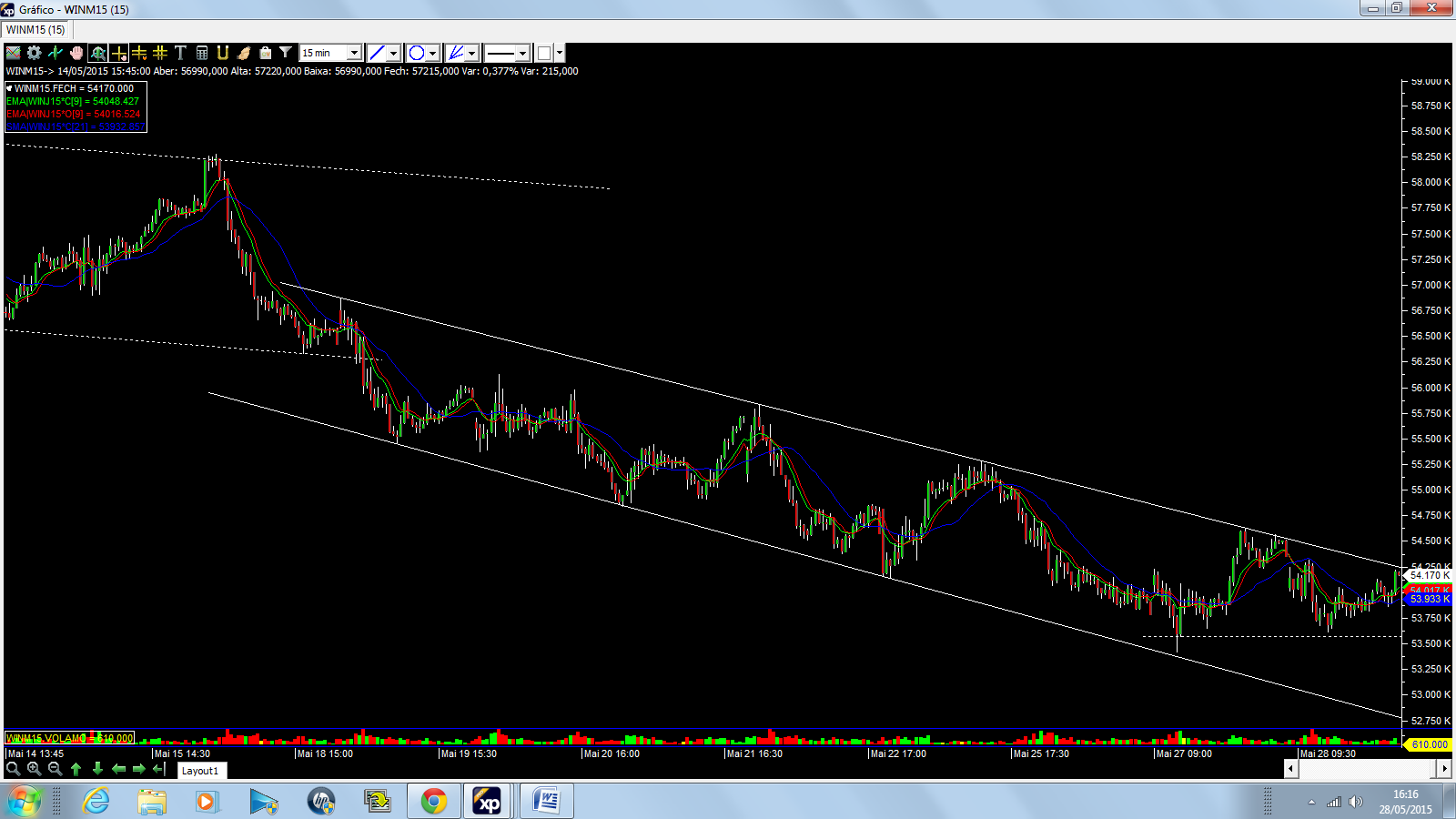This screenshot has height=819, width=1456.
Task: Open Word from the taskbar
Action: pyautogui.click(x=547, y=802)
